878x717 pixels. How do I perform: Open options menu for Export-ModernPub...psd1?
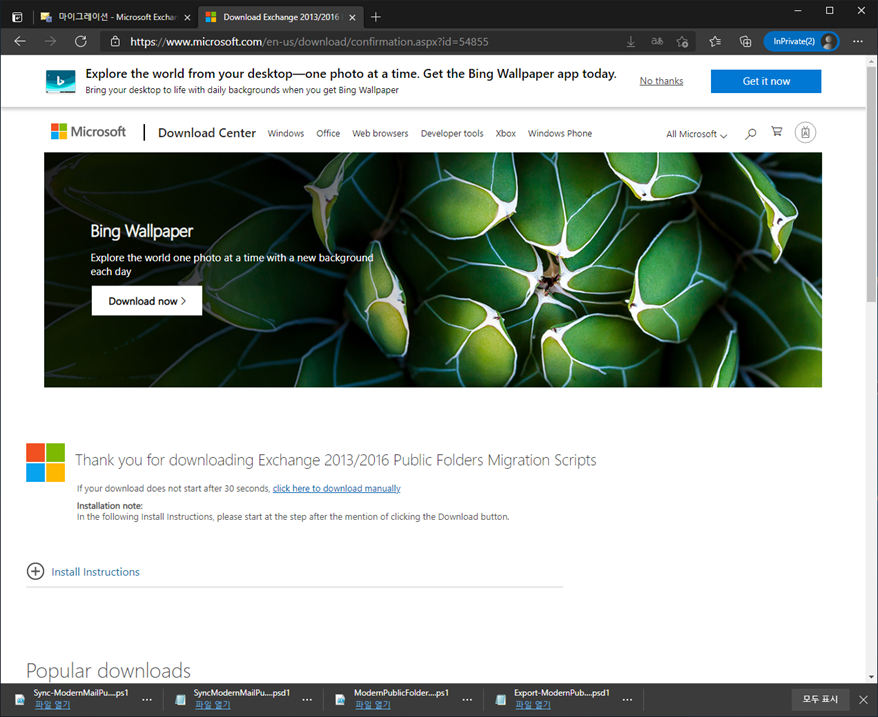click(627, 700)
